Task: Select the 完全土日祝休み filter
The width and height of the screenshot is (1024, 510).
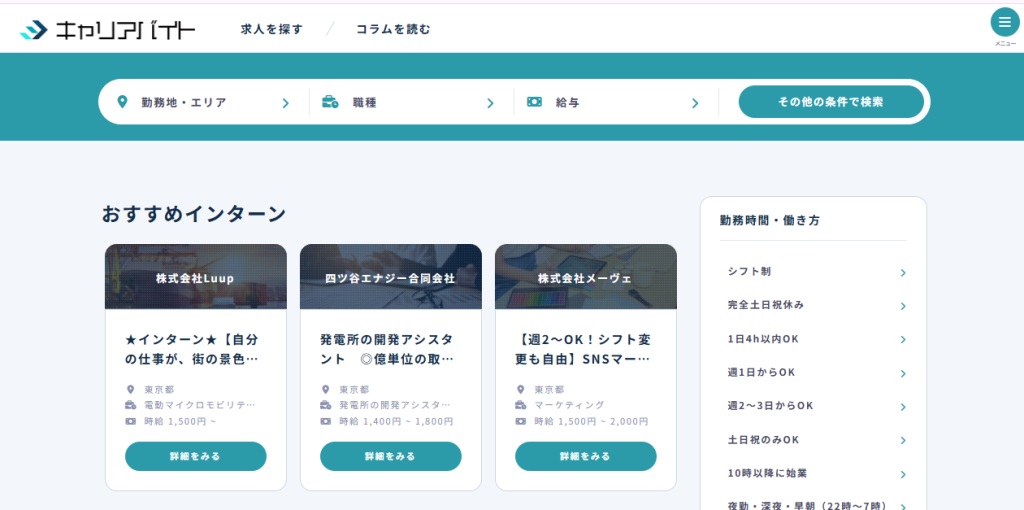Action: [815, 305]
